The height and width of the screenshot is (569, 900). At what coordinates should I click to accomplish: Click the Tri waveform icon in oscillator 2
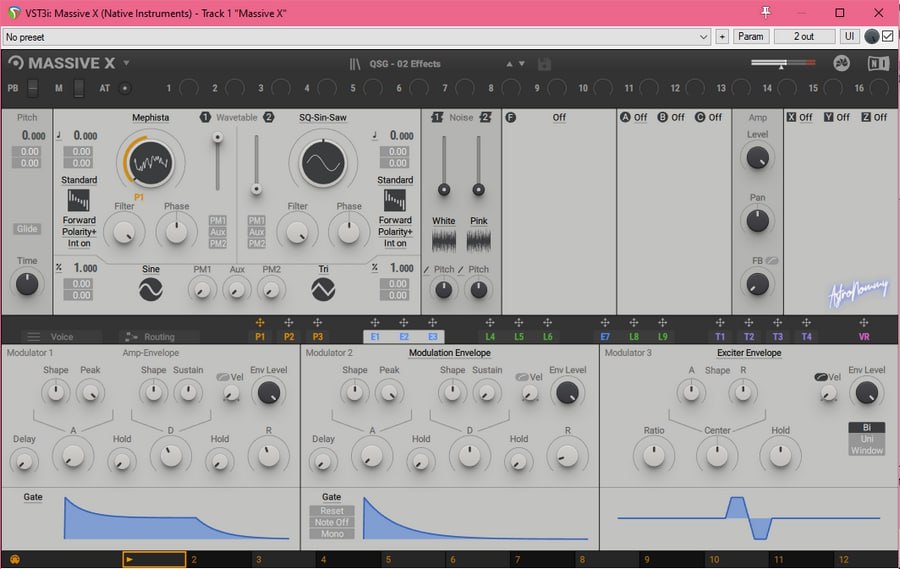323,289
